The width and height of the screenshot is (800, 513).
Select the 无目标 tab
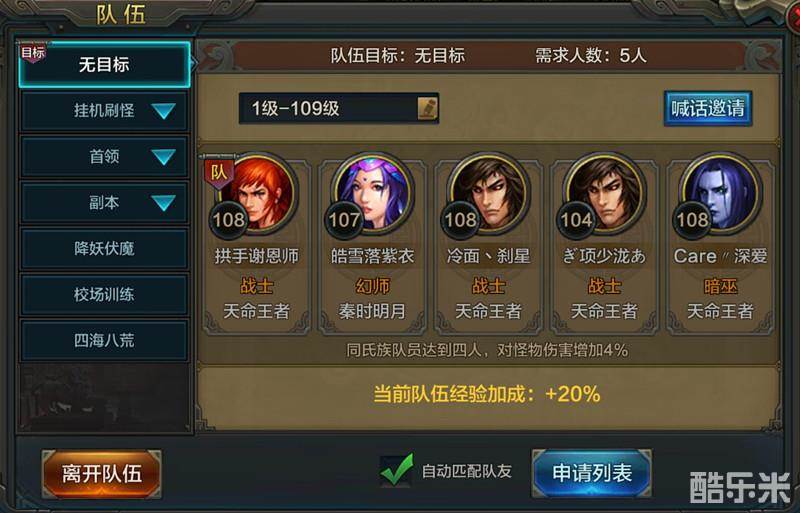point(104,65)
